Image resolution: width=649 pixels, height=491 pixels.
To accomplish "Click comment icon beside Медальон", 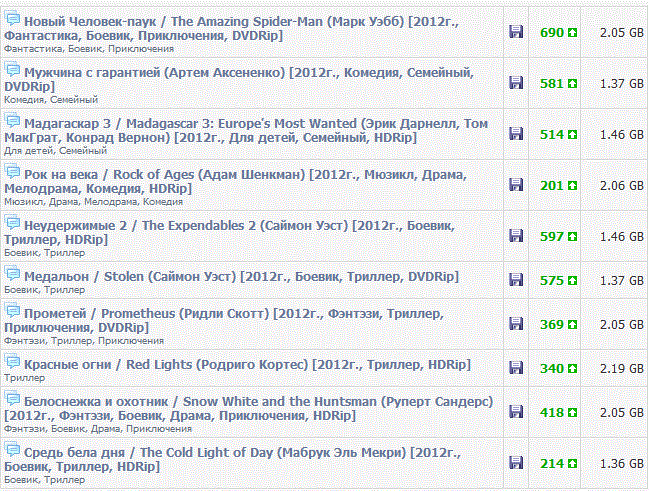I will point(12,273).
